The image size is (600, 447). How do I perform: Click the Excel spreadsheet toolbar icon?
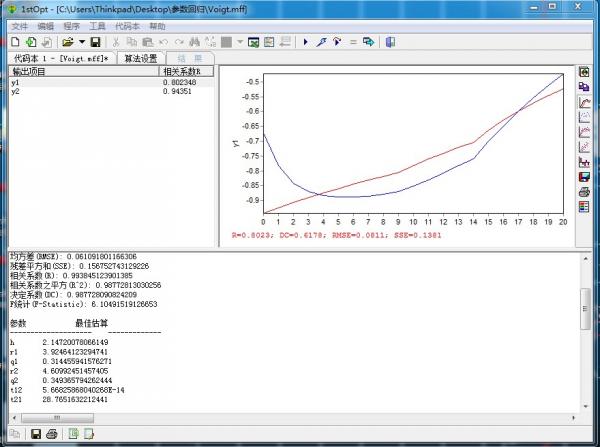(253, 42)
